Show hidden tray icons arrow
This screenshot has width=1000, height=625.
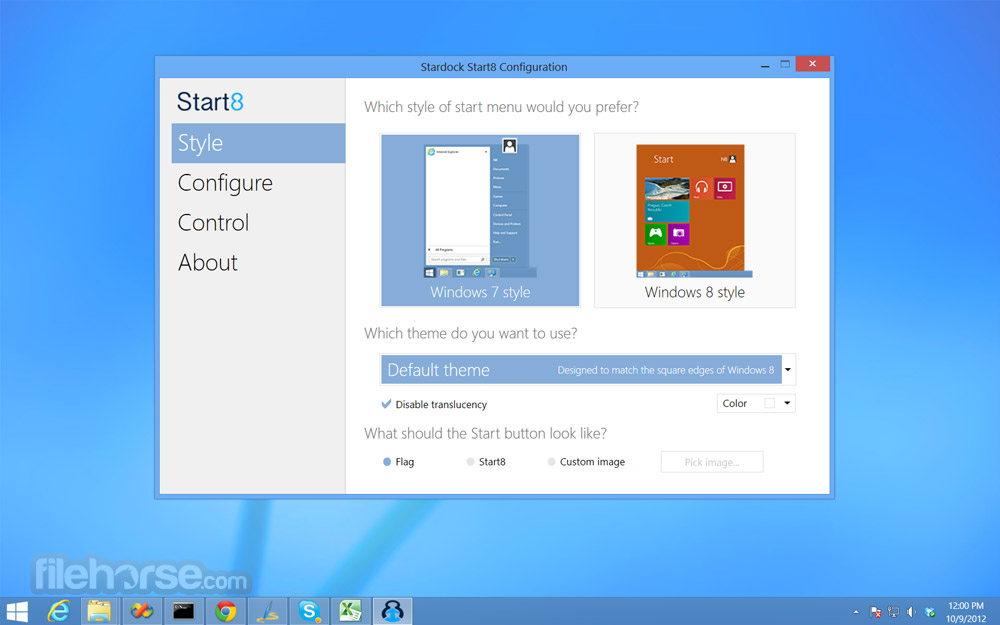pyautogui.click(x=856, y=612)
